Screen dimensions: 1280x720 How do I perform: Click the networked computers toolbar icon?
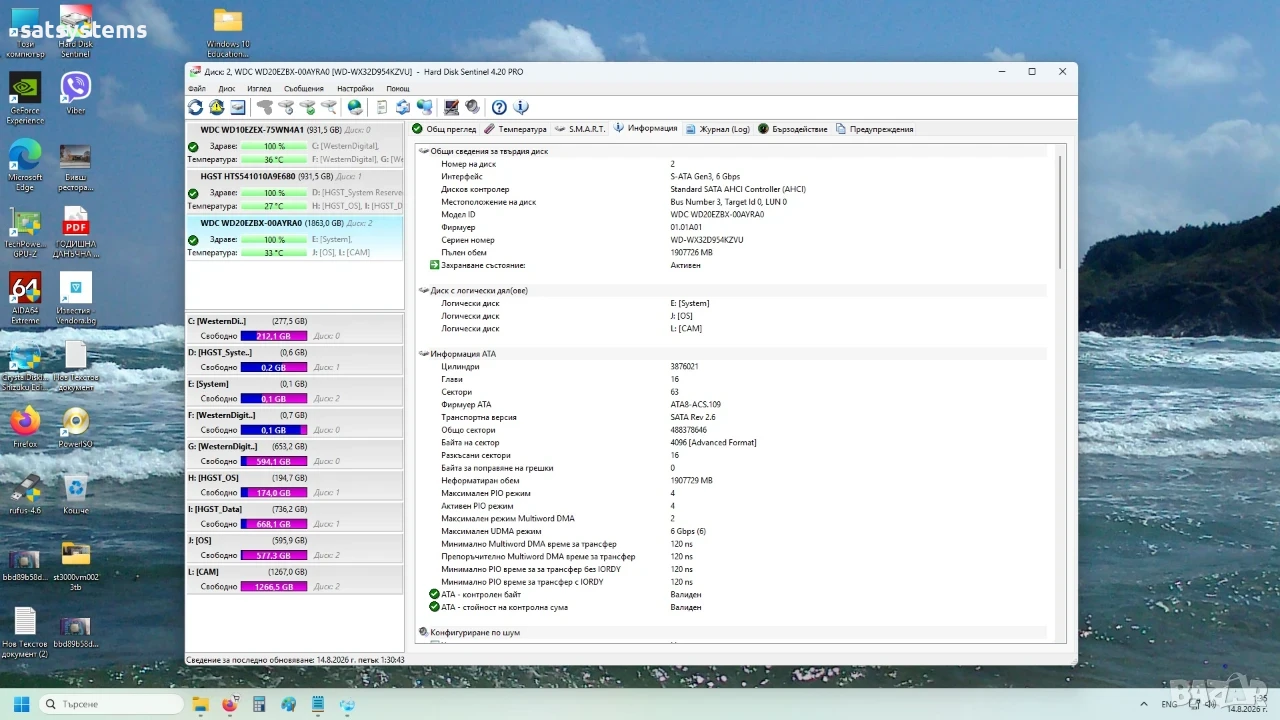424,107
